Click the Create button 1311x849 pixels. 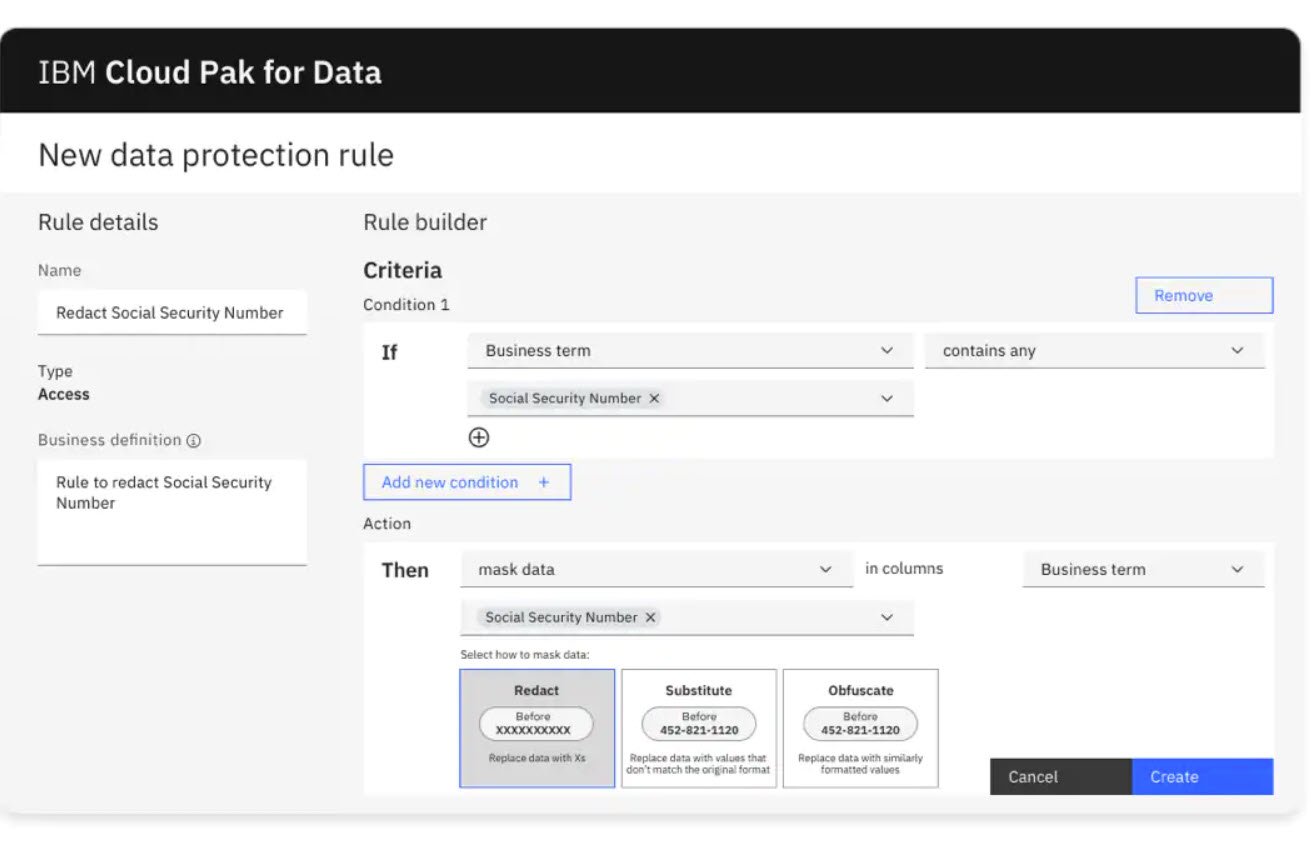1203,777
